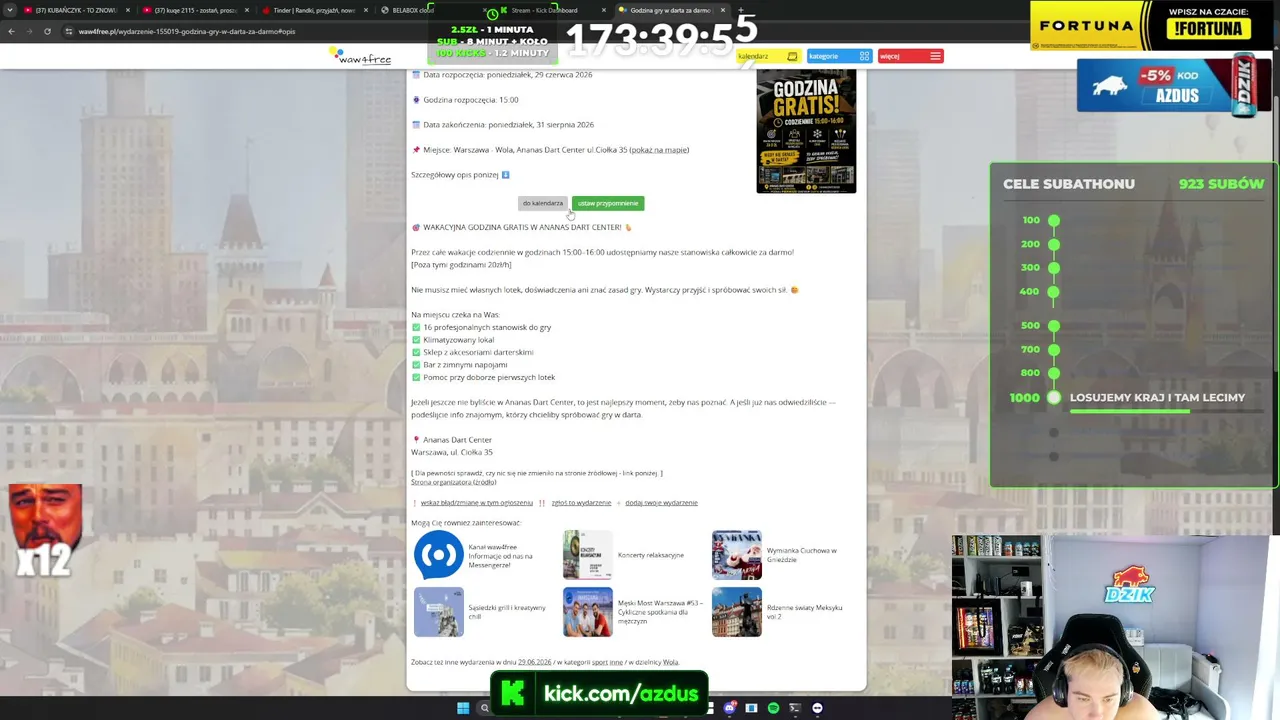
Task: Select 'Data rozpoczęcia: poniedziałek, 29 czerwca 2026' text
Action: (x=508, y=75)
